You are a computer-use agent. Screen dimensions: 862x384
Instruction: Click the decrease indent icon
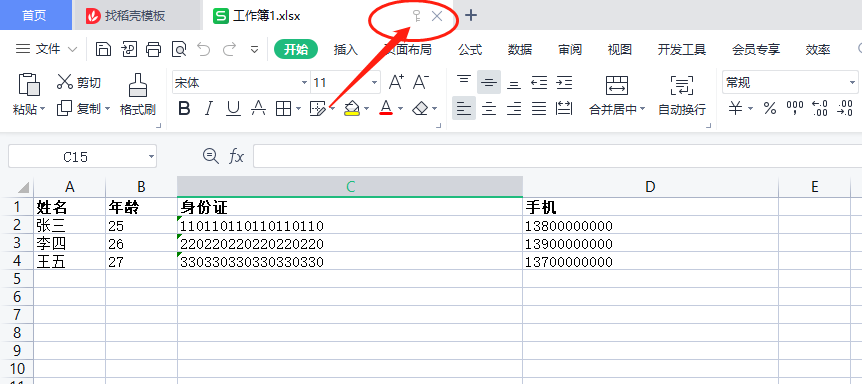[x=539, y=82]
